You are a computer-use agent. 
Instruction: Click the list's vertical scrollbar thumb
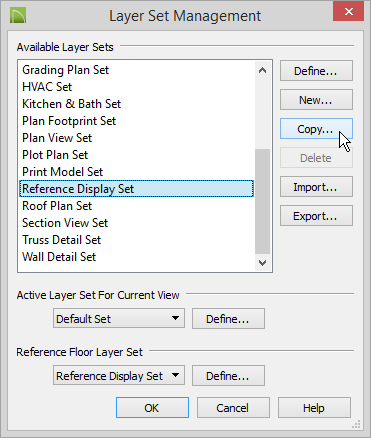262,202
